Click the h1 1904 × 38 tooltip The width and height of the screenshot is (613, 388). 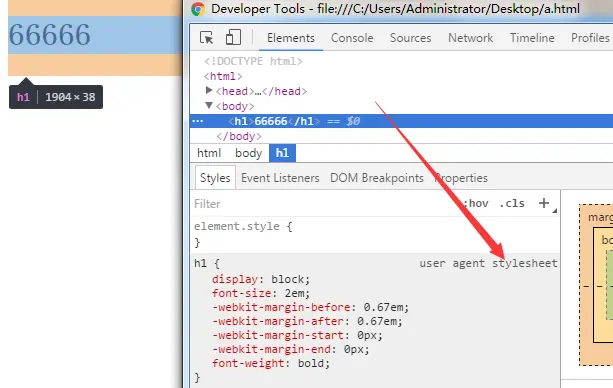56,97
